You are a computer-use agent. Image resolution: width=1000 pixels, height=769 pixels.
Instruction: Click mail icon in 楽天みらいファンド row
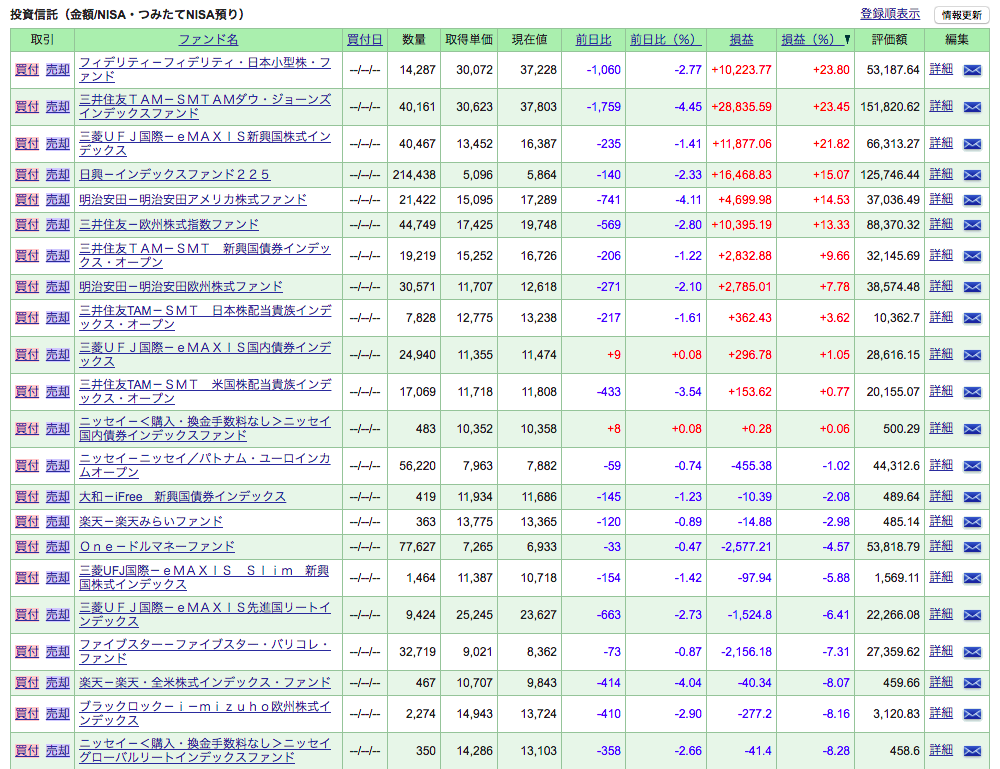point(972,522)
